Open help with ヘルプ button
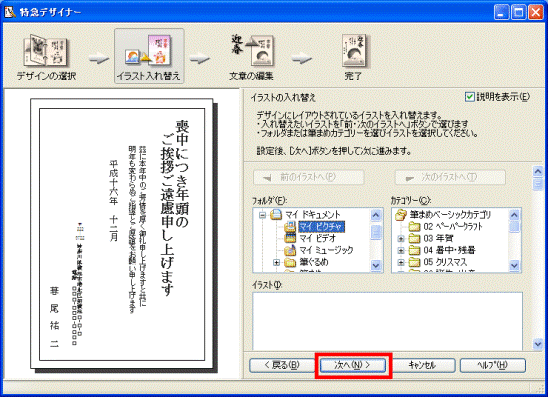Viewport: 548px width, 397px height. click(x=493, y=365)
